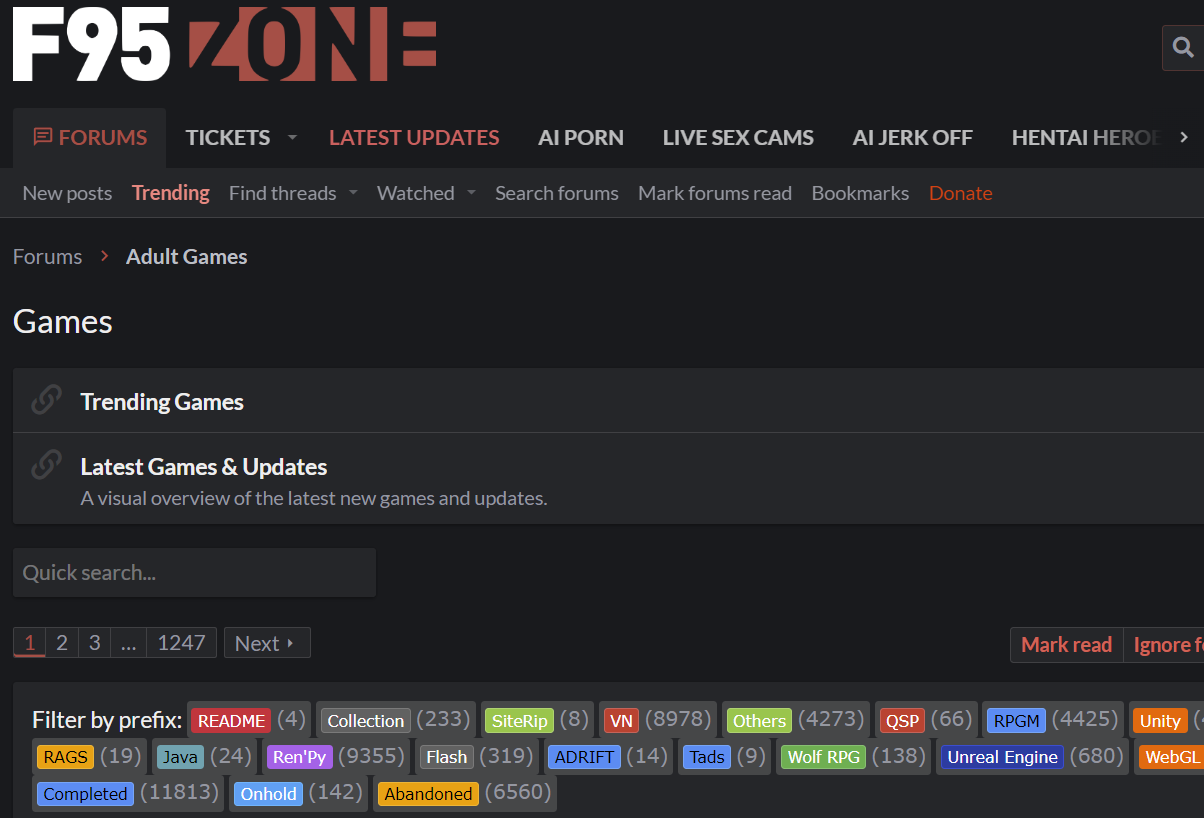This screenshot has height=818, width=1204.
Task: Open Adult Games breadcrumb
Action: [187, 256]
